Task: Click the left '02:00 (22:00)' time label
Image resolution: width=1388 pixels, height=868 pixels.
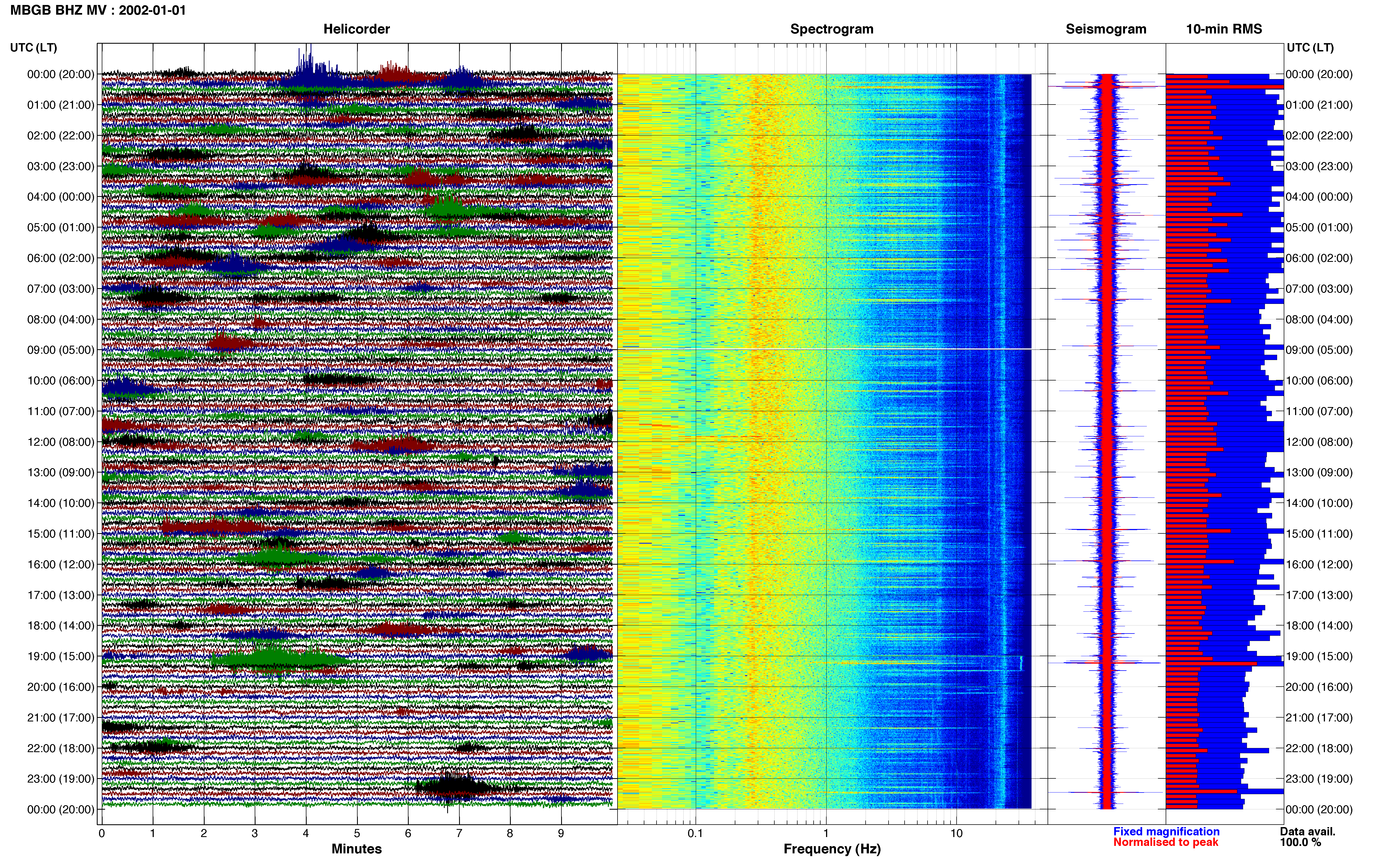Action: 60,135
